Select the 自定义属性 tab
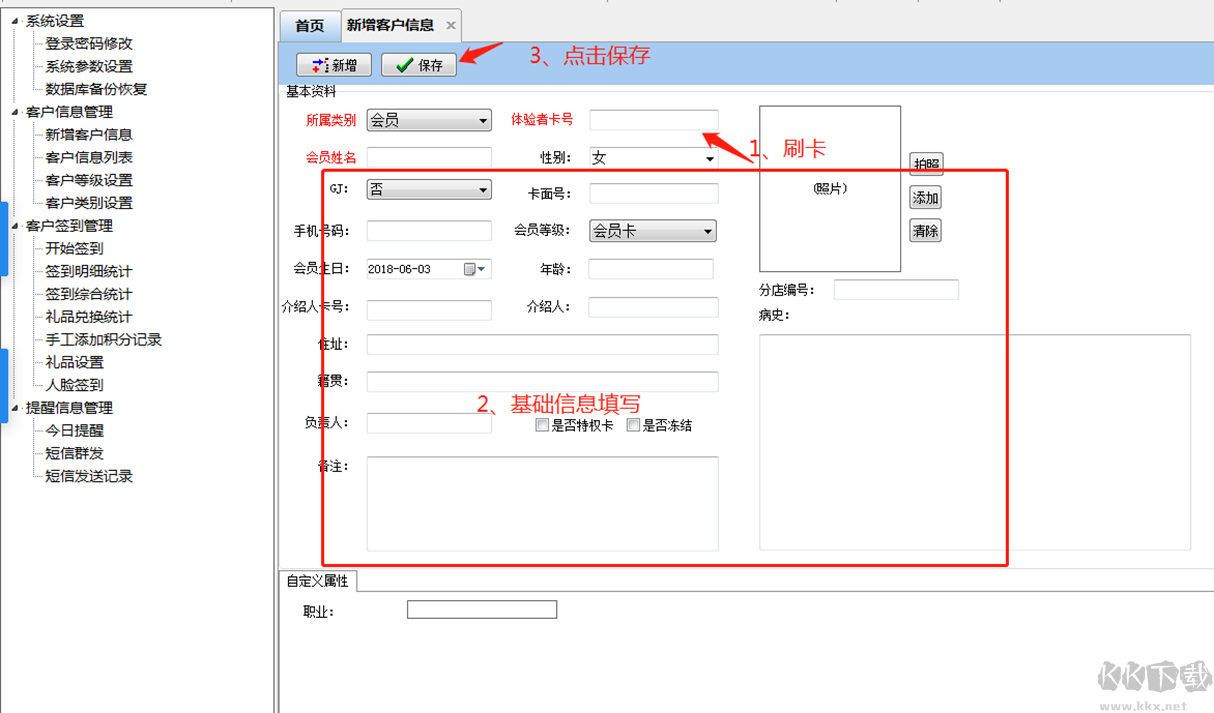 click(x=316, y=580)
